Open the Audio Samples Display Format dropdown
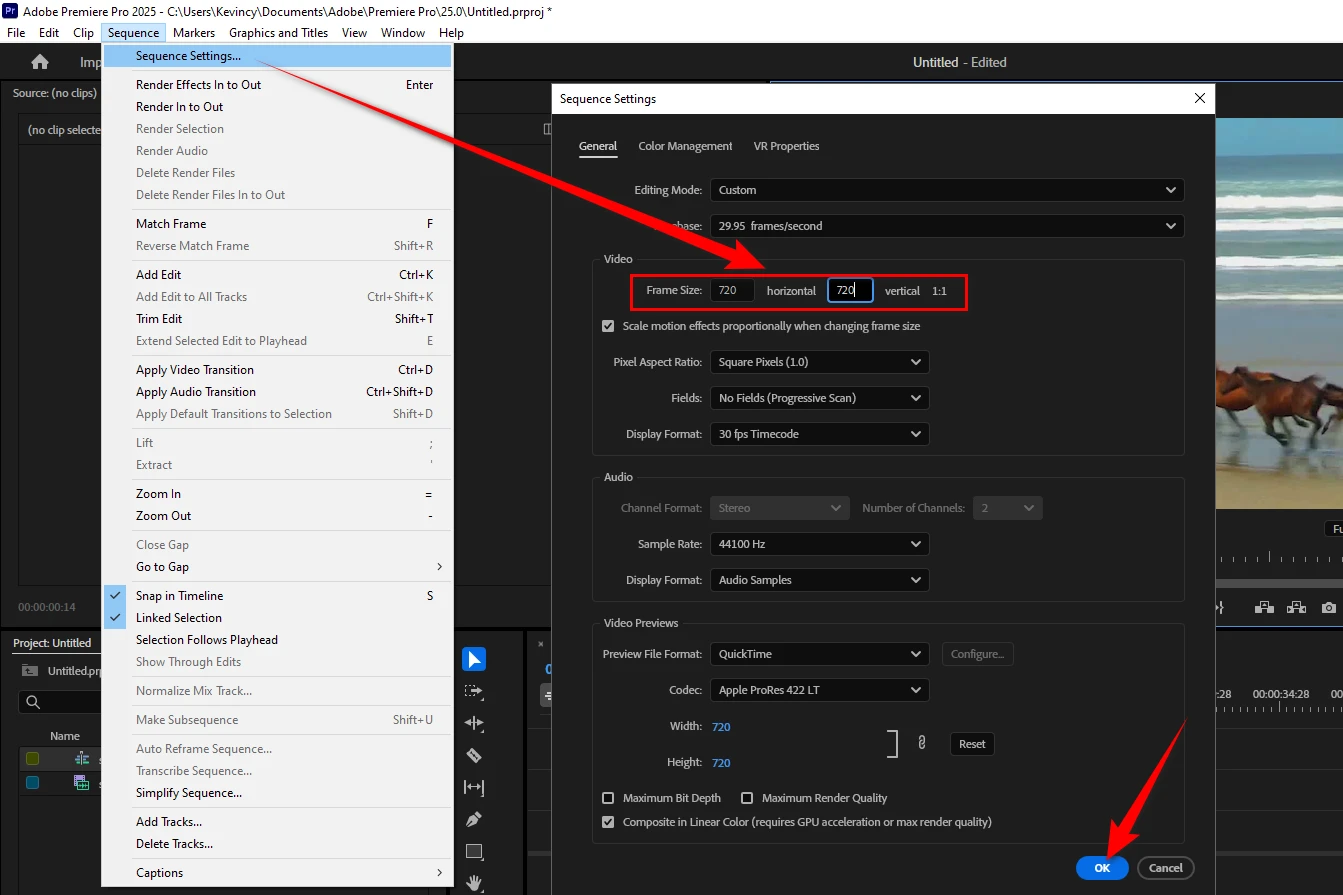1343x895 pixels. (819, 580)
